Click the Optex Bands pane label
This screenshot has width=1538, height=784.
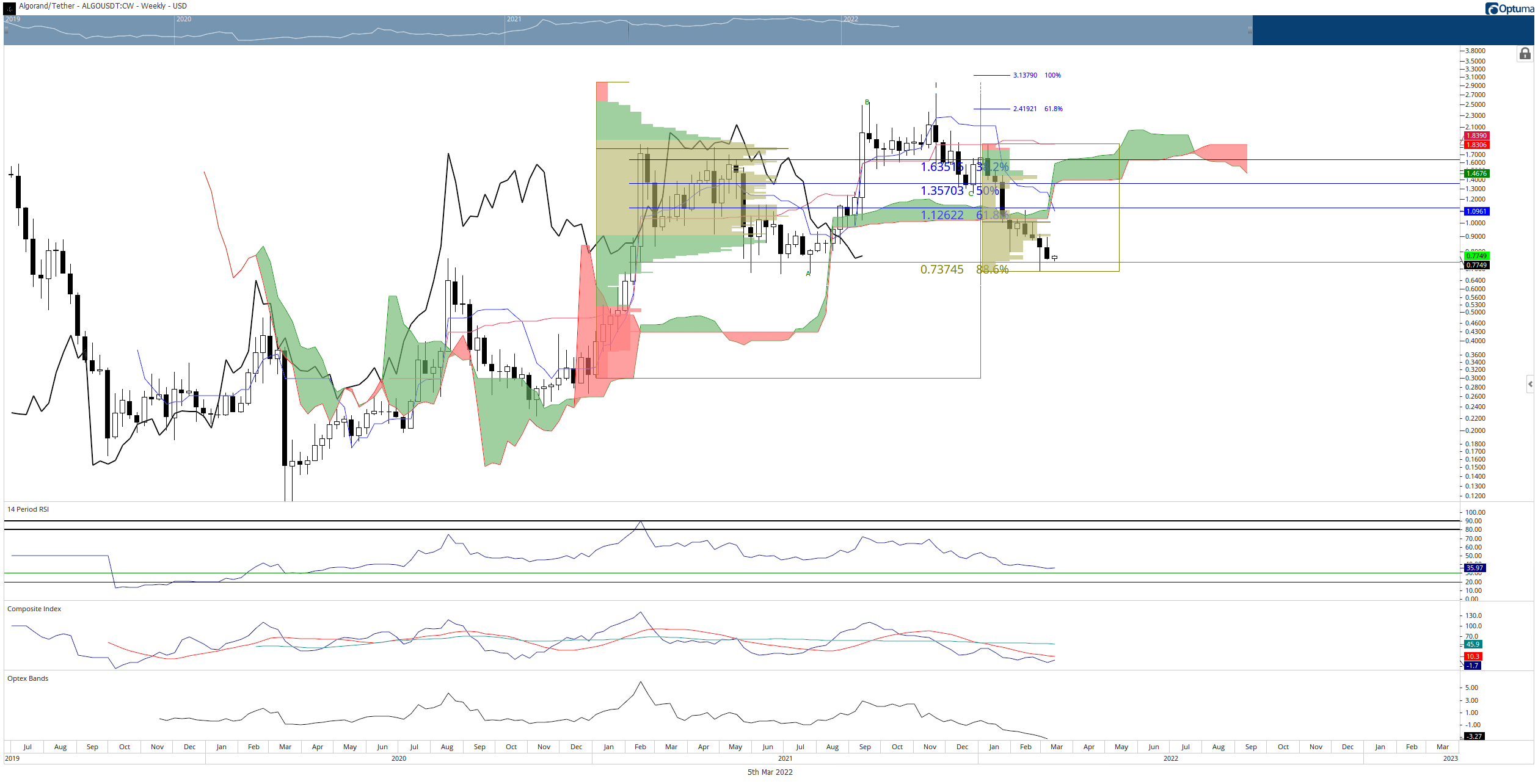[27, 678]
